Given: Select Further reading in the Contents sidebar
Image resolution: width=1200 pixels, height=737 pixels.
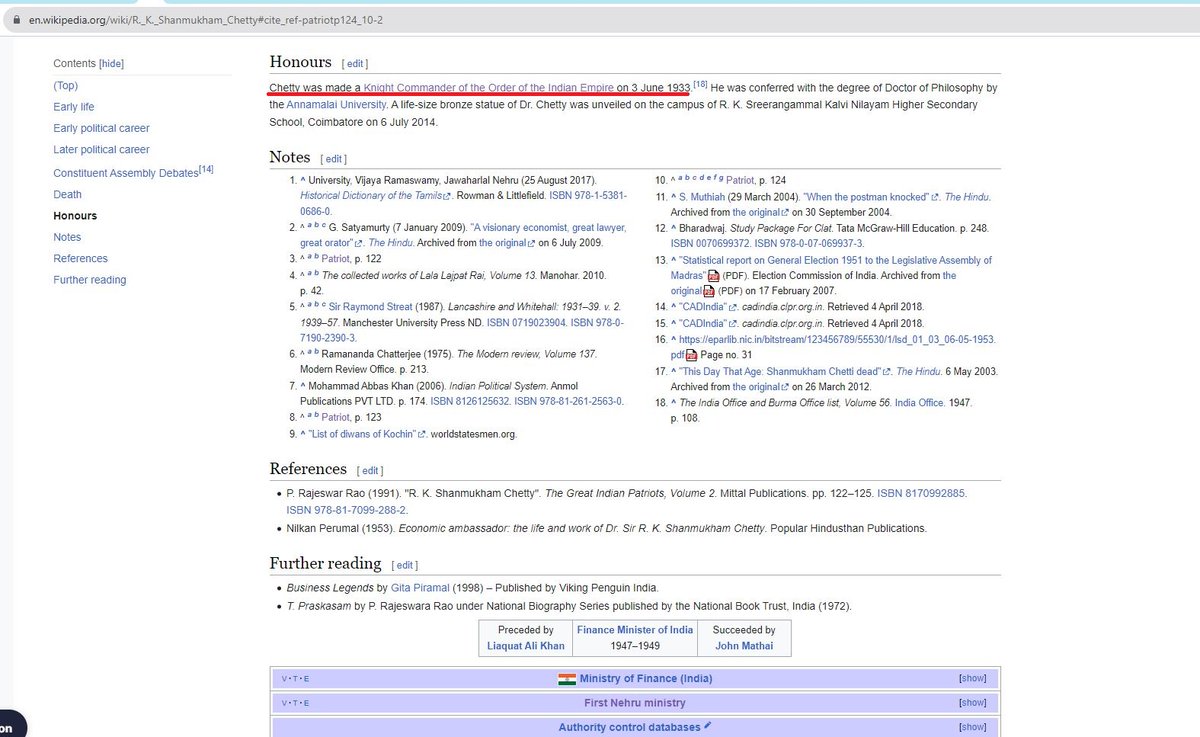Looking at the screenshot, I should (90, 280).
